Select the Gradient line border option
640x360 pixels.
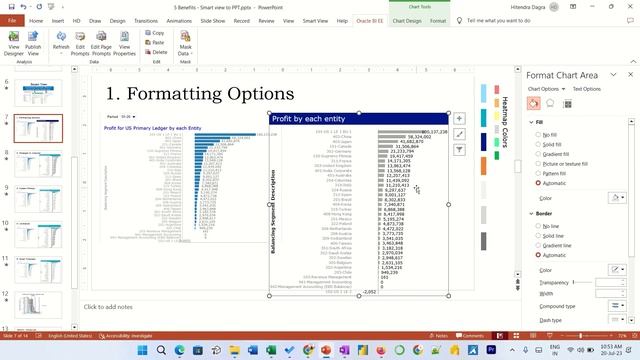pyautogui.click(x=553, y=246)
